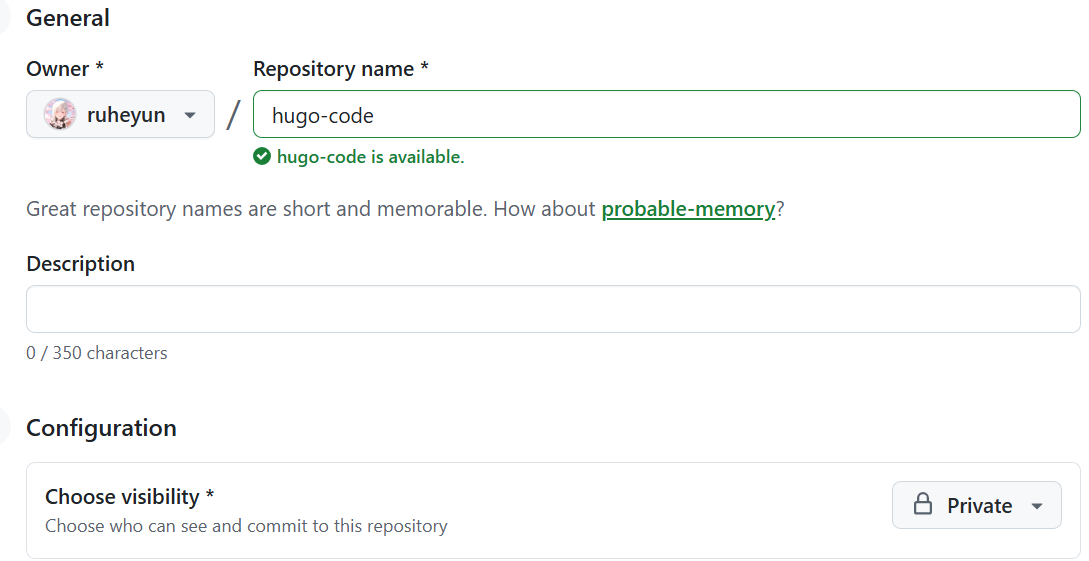The image size is (1089, 561).
Task: Click the '0 / 350 characters' counter
Action: [97, 353]
